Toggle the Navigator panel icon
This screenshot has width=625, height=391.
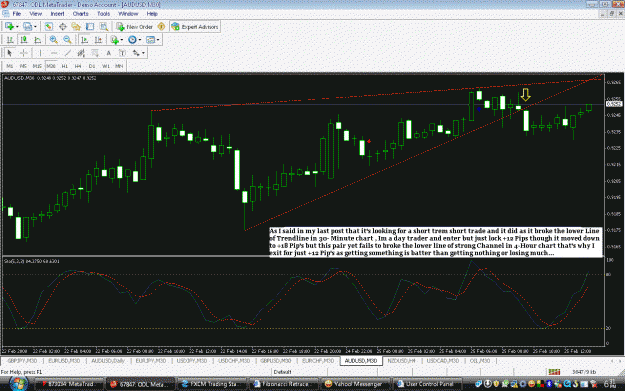click(x=76, y=27)
